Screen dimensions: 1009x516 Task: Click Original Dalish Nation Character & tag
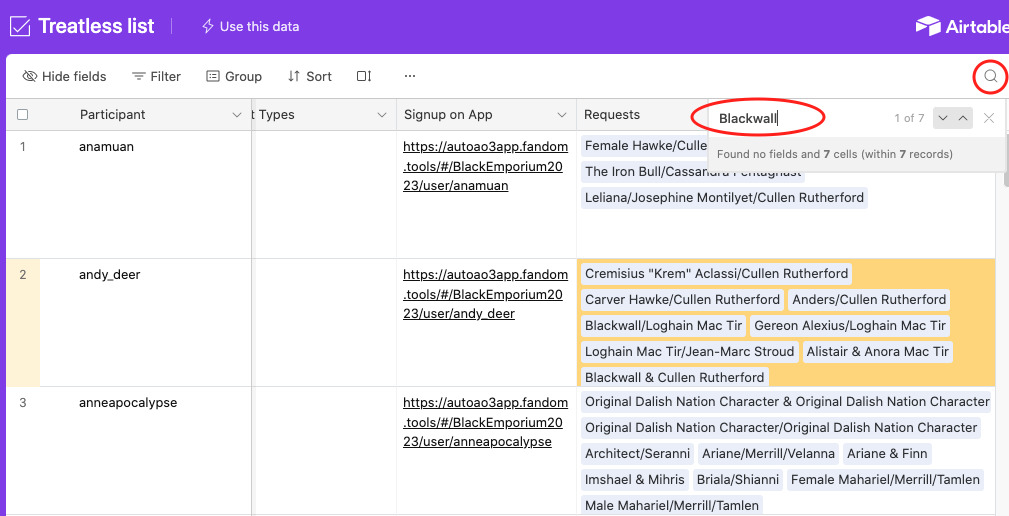pos(787,401)
